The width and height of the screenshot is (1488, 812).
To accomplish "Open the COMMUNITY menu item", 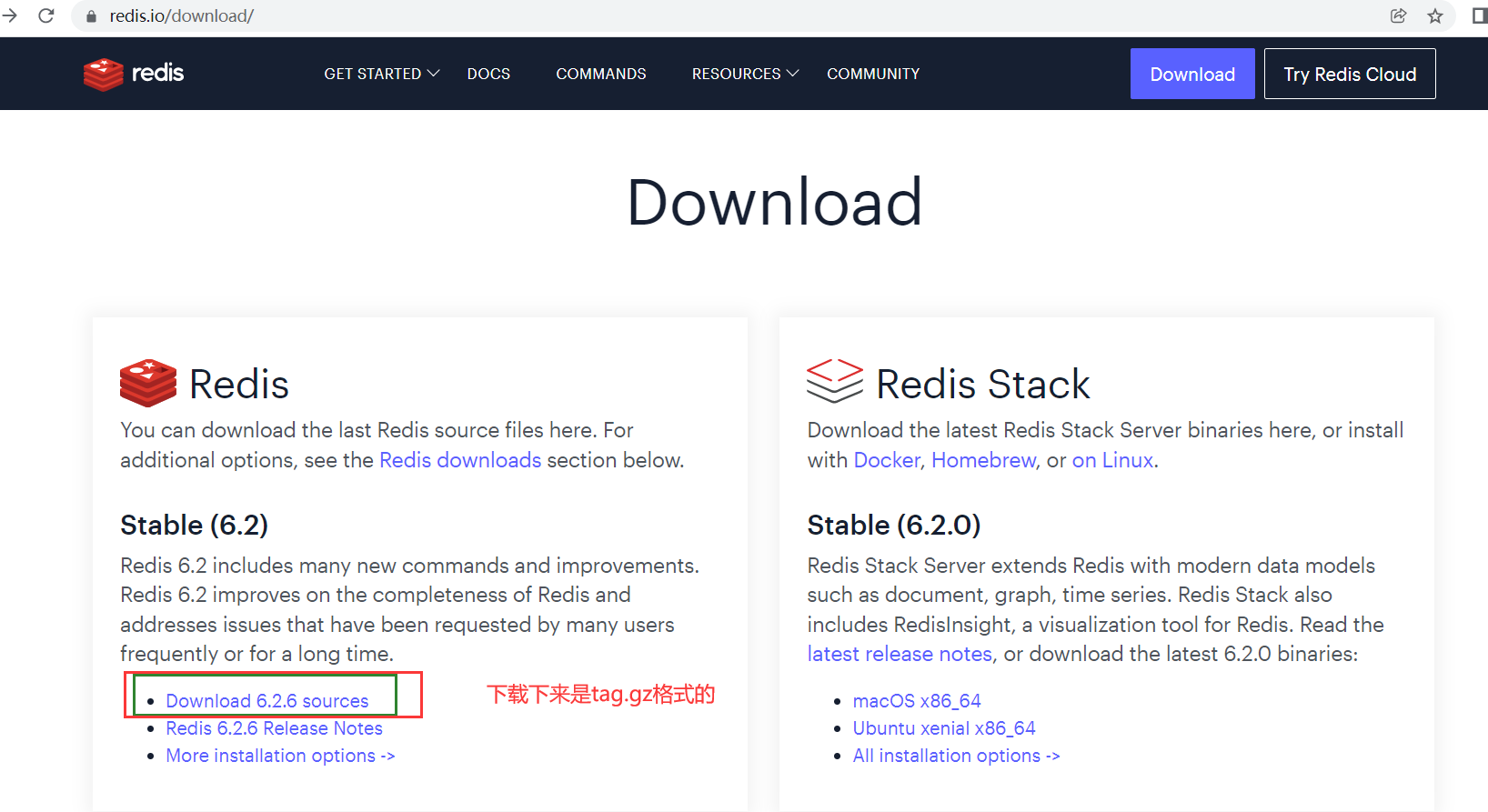I will pyautogui.click(x=873, y=74).
